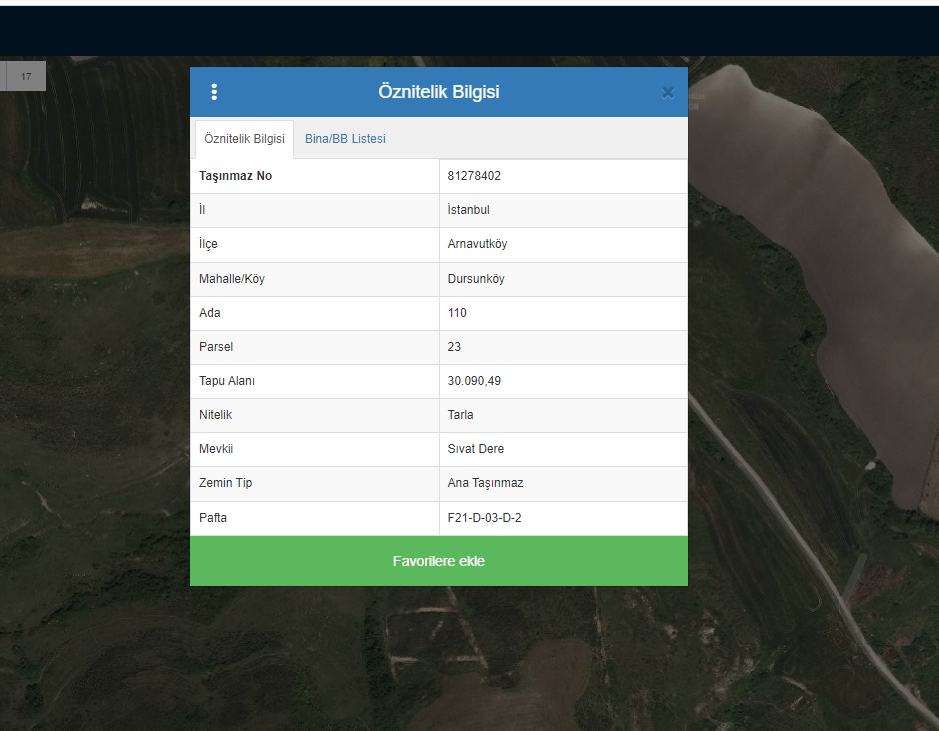This screenshot has width=939, height=731.
Task: Close the Öznitelik Bilgisi dialog
Action: (x=667, y=93)
